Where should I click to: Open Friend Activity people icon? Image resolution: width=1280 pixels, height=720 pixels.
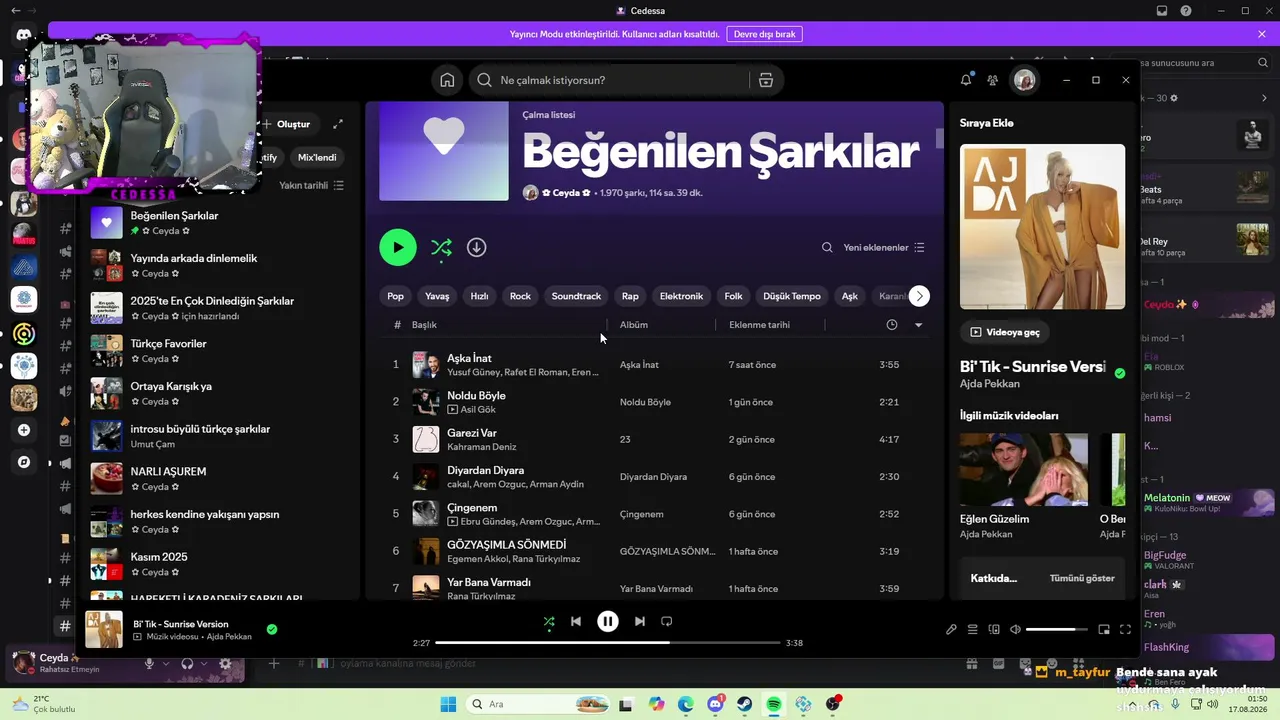click(x=992, y=80)
